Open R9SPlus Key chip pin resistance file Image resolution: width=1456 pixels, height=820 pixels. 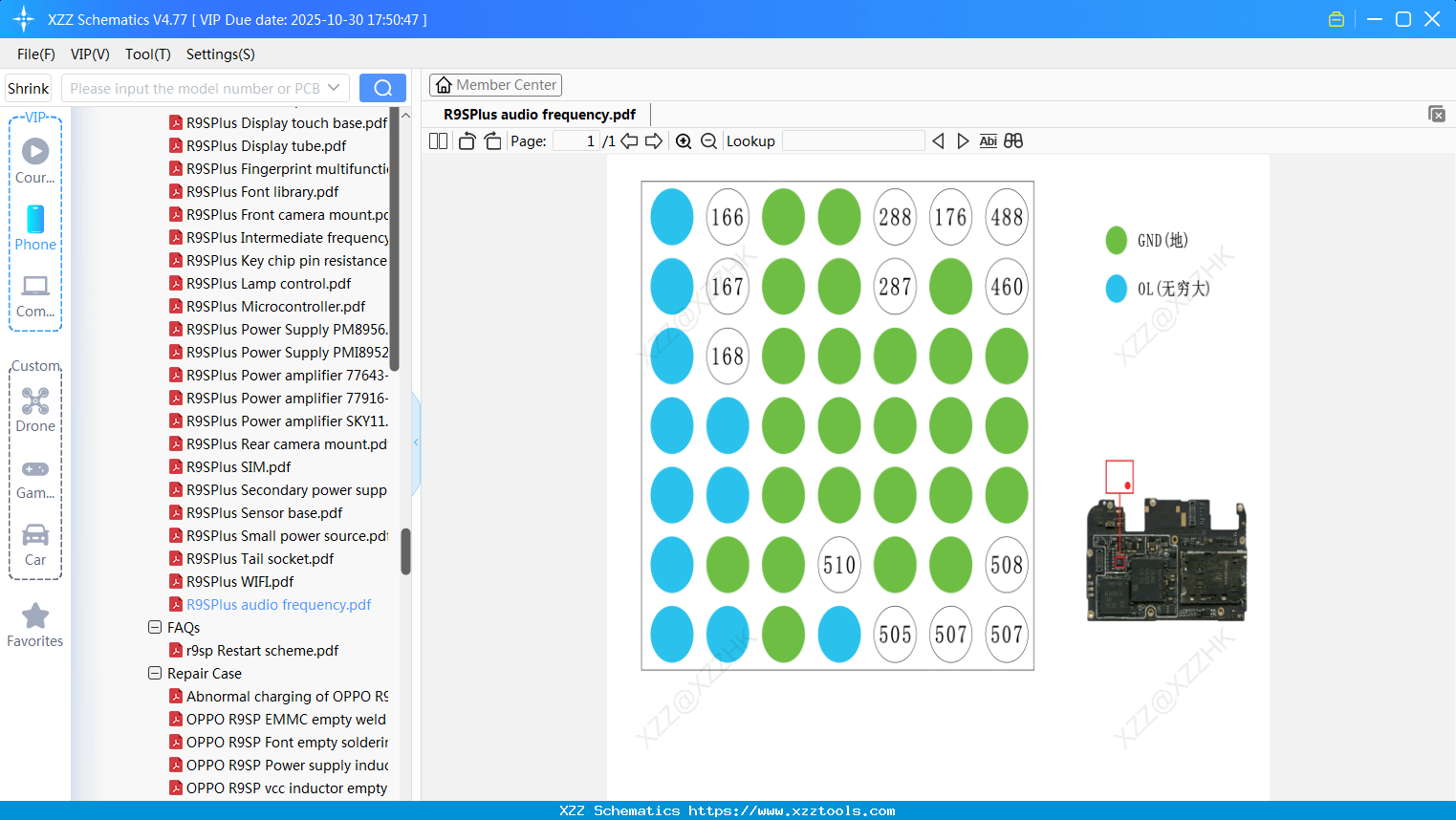(x=278, y=261)
